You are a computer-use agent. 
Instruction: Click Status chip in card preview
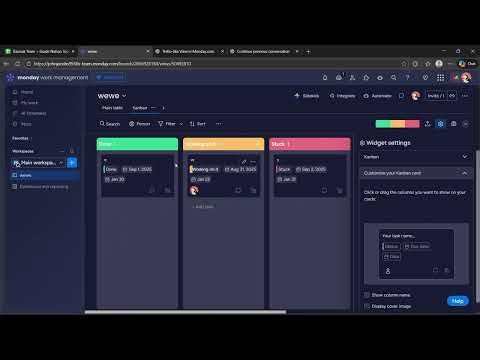[391, 246]
